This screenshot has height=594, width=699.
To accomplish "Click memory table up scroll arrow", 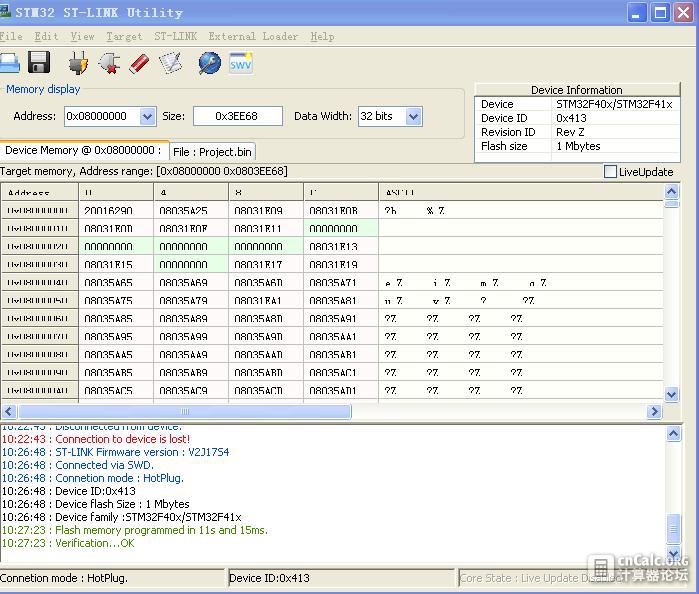I will coord(671,192).
